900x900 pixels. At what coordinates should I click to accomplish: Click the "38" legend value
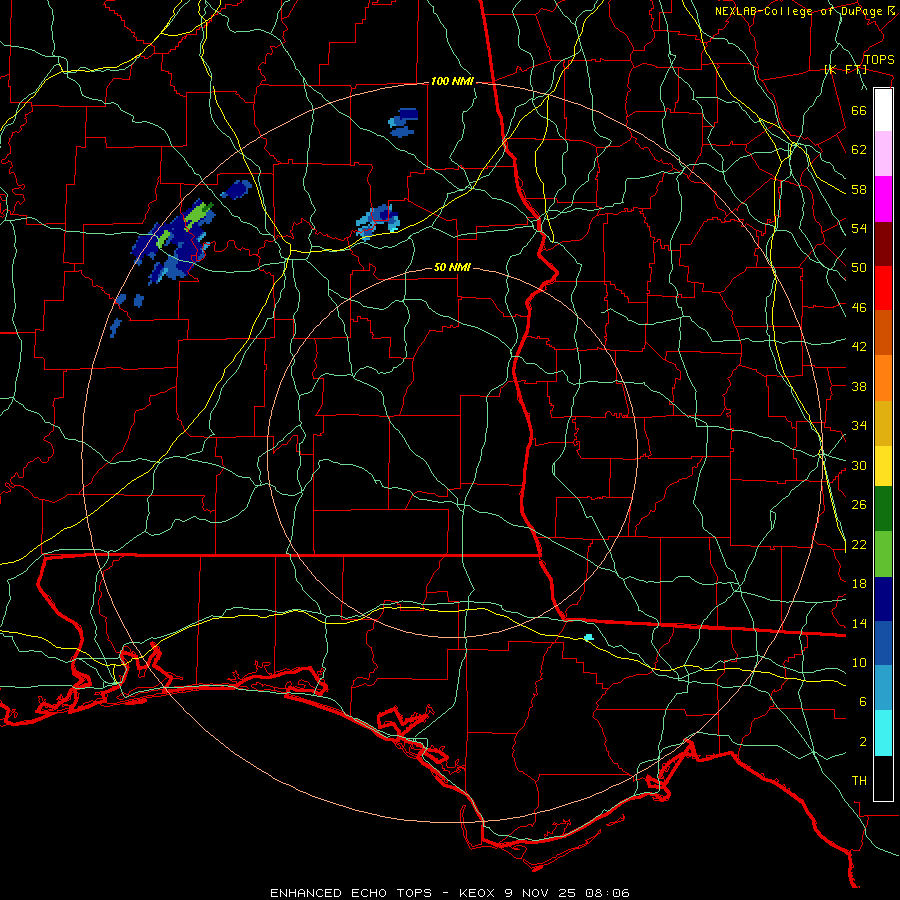click(x=859, y=386)
